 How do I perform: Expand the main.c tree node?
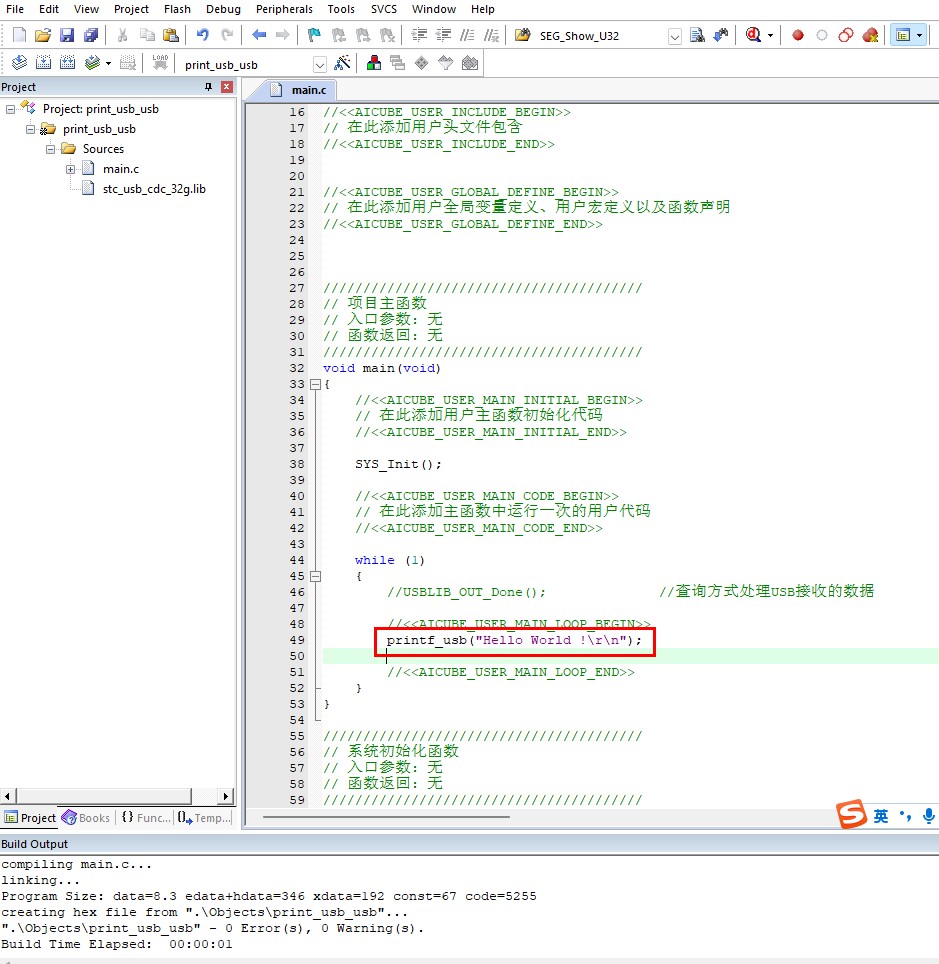pos(71,169)
